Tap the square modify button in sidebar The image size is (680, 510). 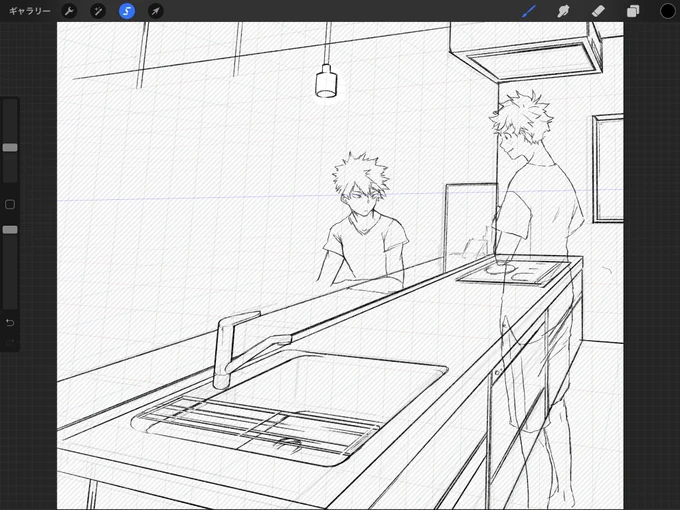(10, 204)
